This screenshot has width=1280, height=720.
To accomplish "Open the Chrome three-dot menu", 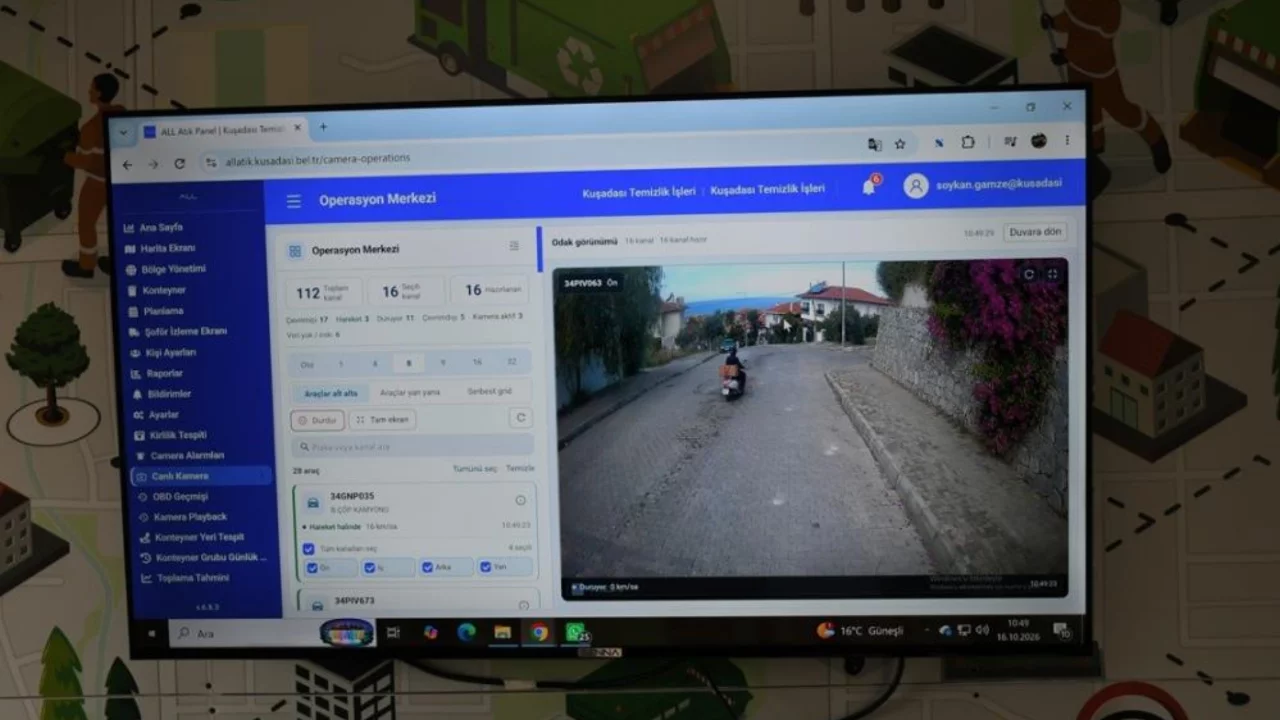I will tap(1067, 140).
